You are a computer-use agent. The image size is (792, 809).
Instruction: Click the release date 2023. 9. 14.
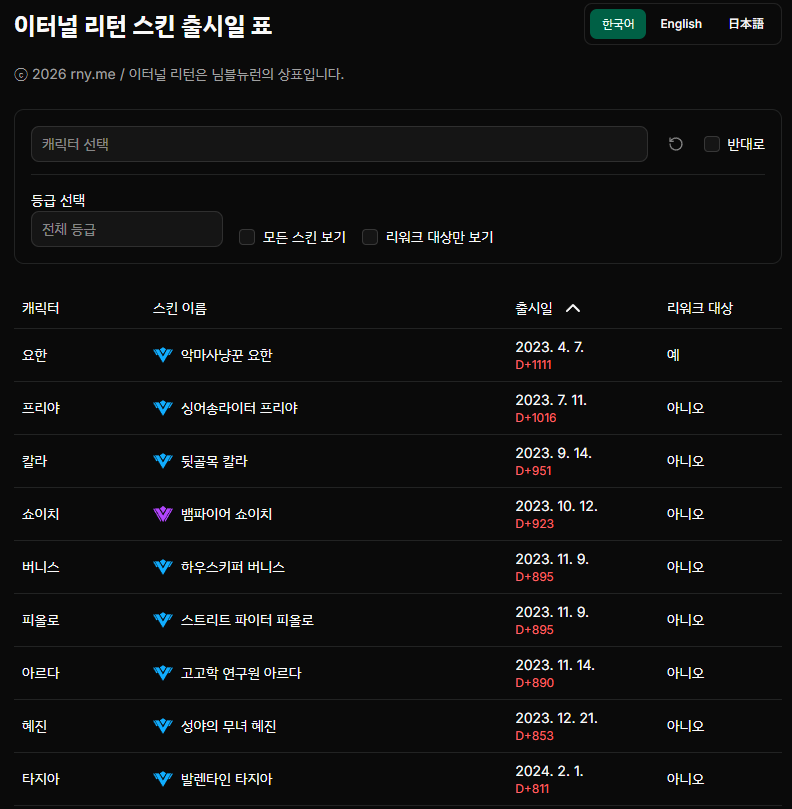click(554, 454)
